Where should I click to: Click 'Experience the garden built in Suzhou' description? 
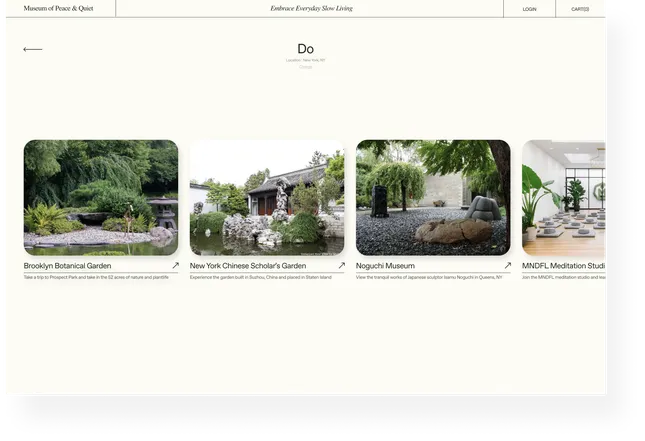click(x=260, y=277)
